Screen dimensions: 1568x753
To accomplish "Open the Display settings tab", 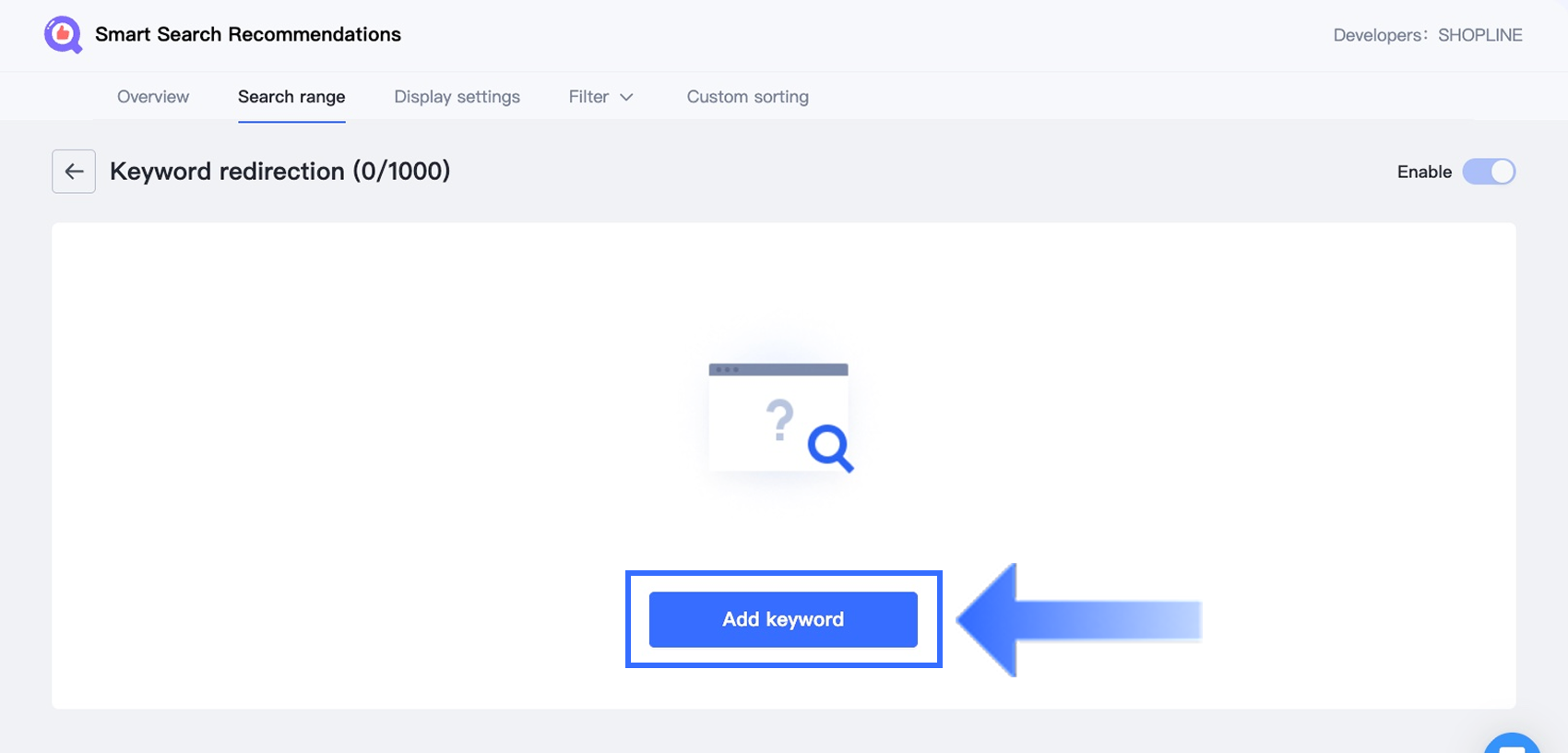I will [457, 97].
